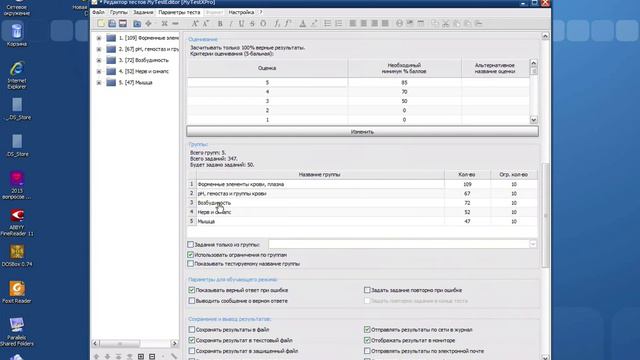Open DOSBox 0.74 desktop icon
The image size is (640, 360).
[17, 256]
